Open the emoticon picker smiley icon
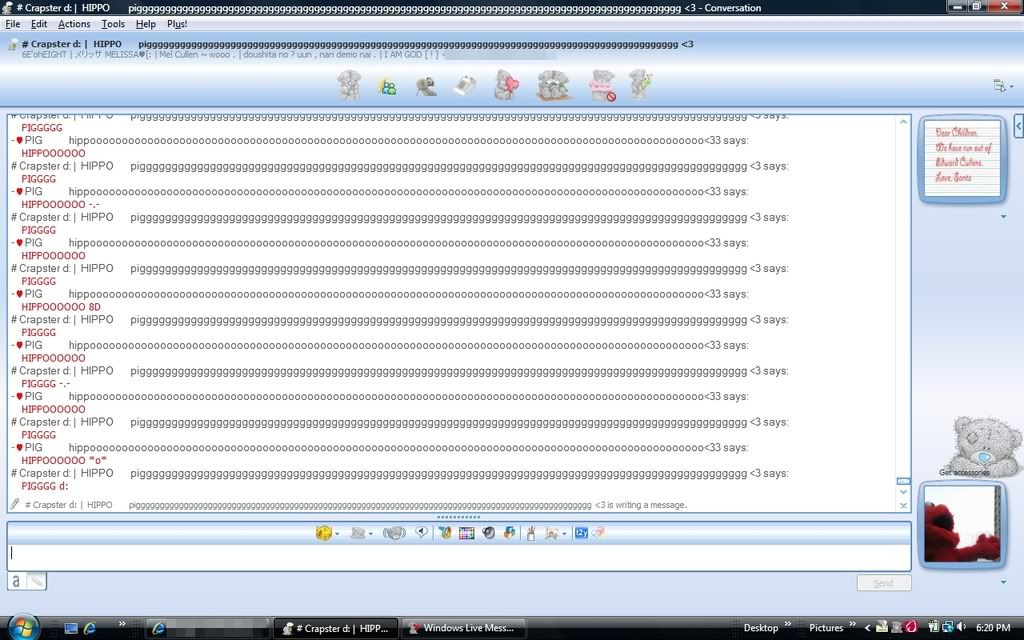The height and width of the screenshot is (640, 1024). pyautogui.click(x=323, y=533)
